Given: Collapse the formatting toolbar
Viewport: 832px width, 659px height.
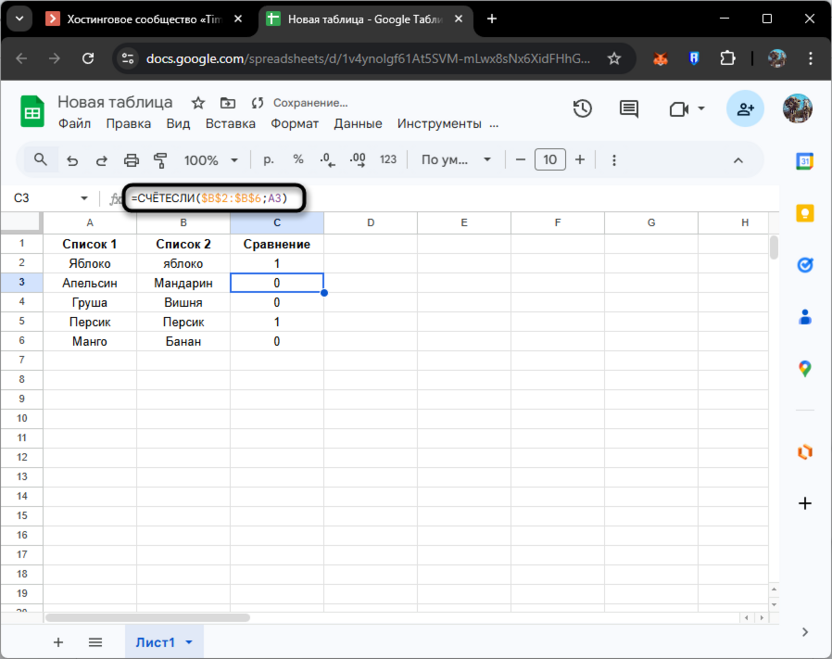Looking at the screenshot, I should [x=738, y=159].
